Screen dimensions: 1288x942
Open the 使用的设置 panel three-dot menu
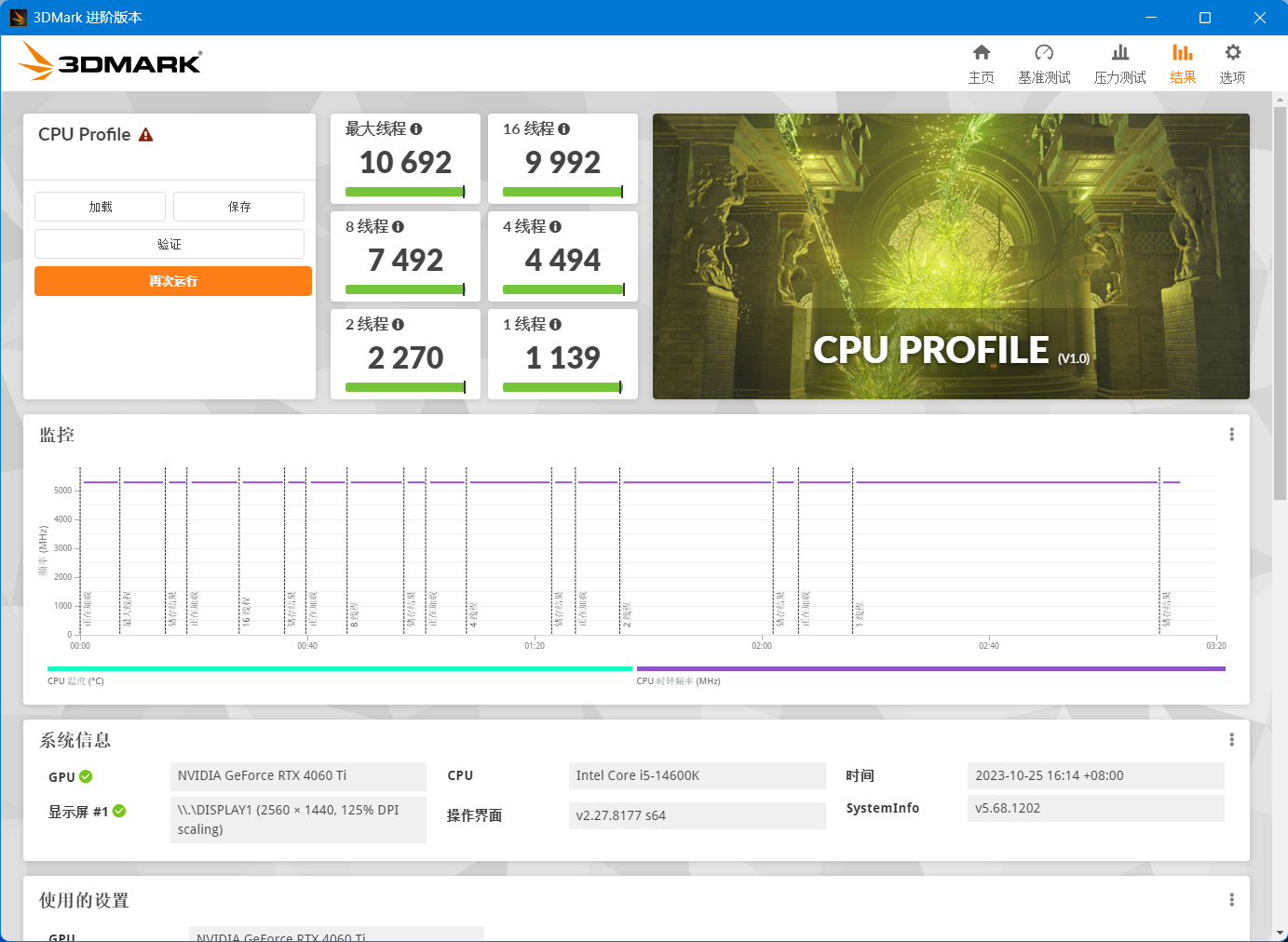click(x=1231, y=900)
